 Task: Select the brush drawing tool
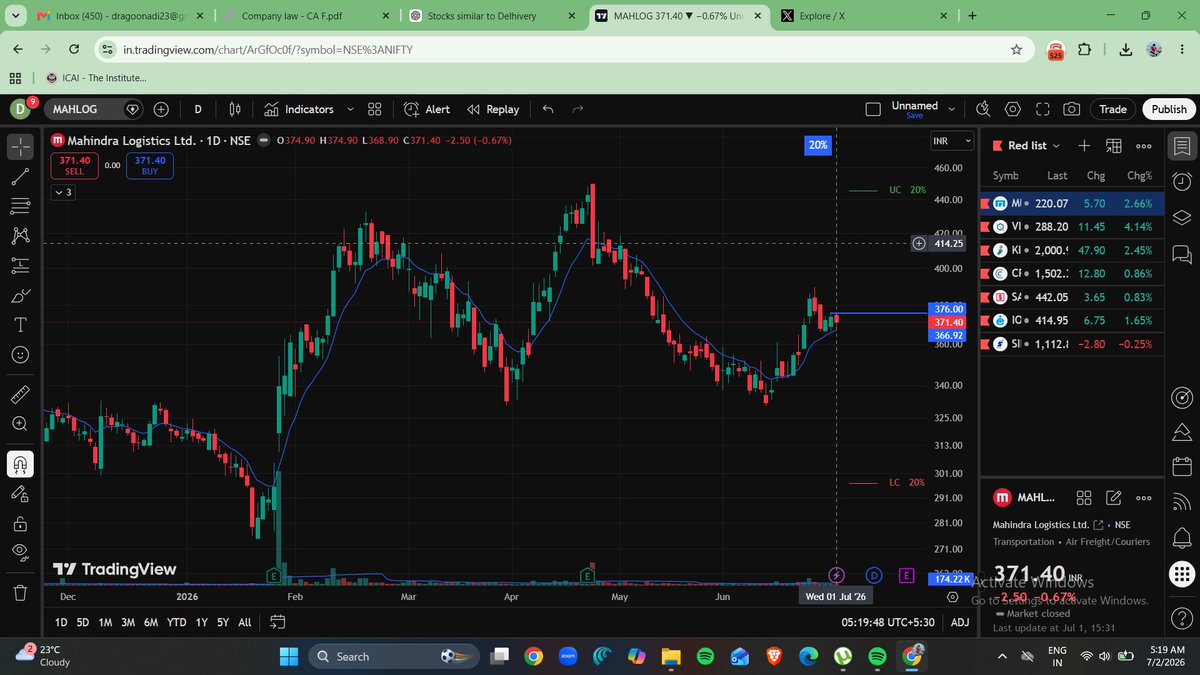(x=20, y=296)
